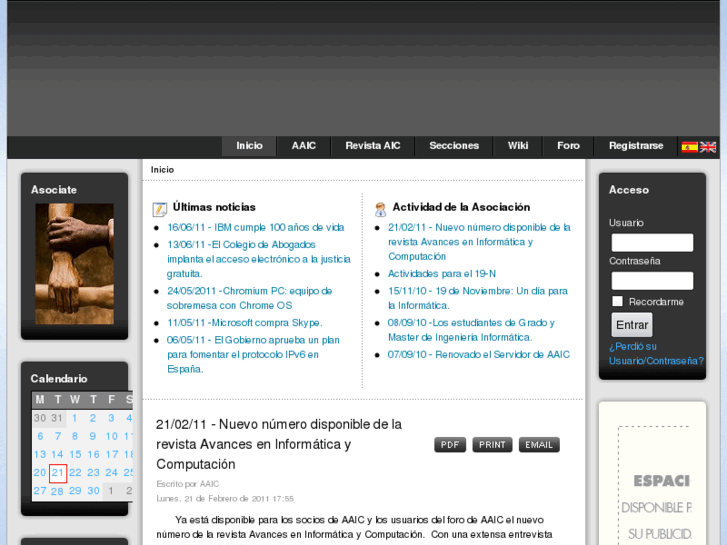Share the article via the EMAIL button
727x545 pixels.
point(539,445)
